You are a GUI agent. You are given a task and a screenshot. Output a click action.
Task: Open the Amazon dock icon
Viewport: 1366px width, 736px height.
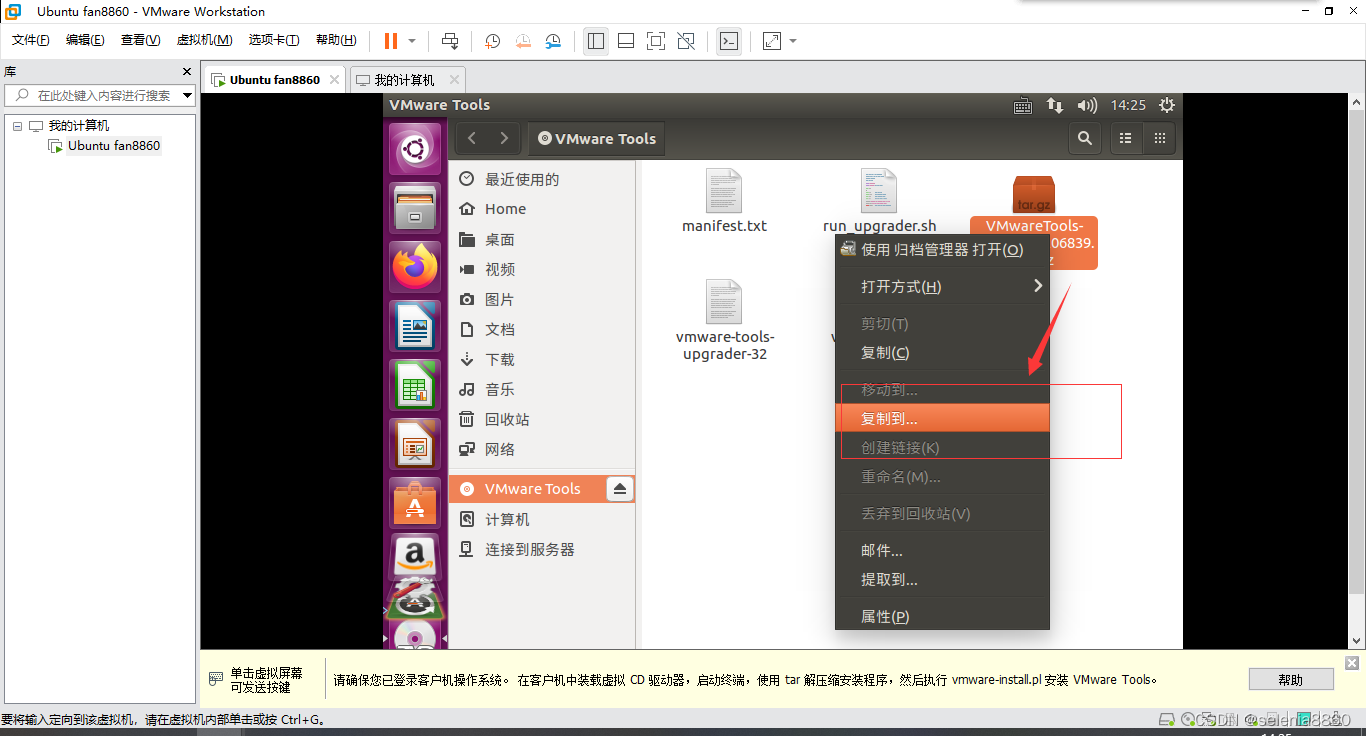415,556
